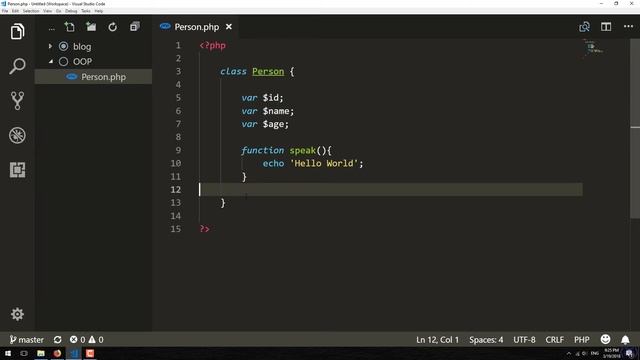The height and width of the screenshot is (360, 640).
Task: Close the Person.php editor tab
Action: (229, 27)
